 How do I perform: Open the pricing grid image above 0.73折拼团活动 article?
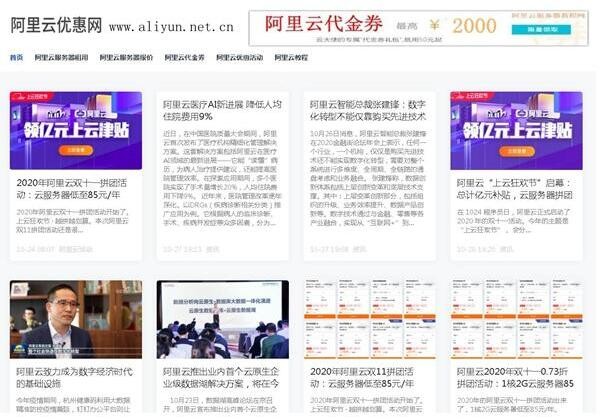(x=517, y=319)
